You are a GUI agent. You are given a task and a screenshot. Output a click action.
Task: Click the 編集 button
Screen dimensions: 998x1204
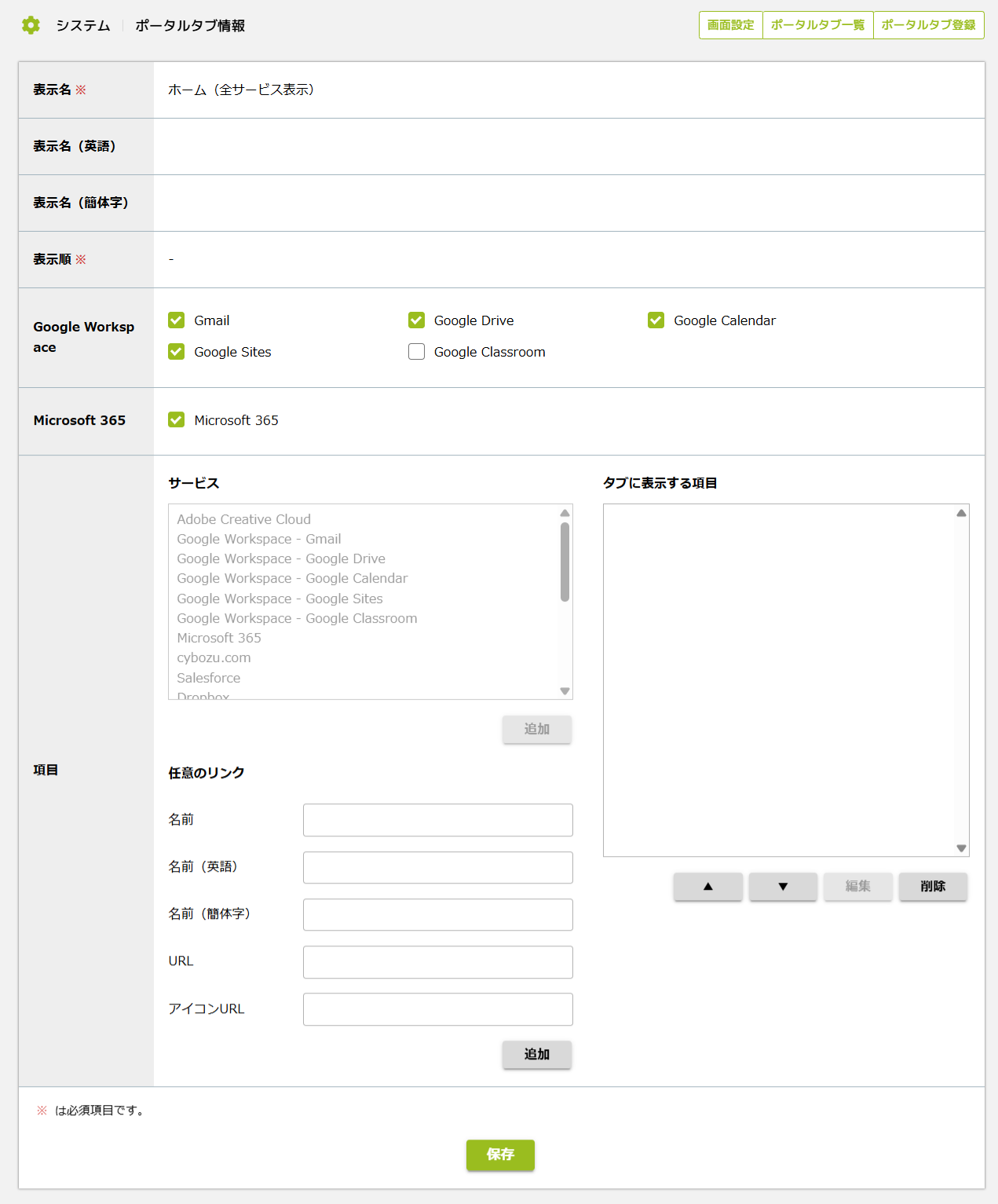(858, 886)
